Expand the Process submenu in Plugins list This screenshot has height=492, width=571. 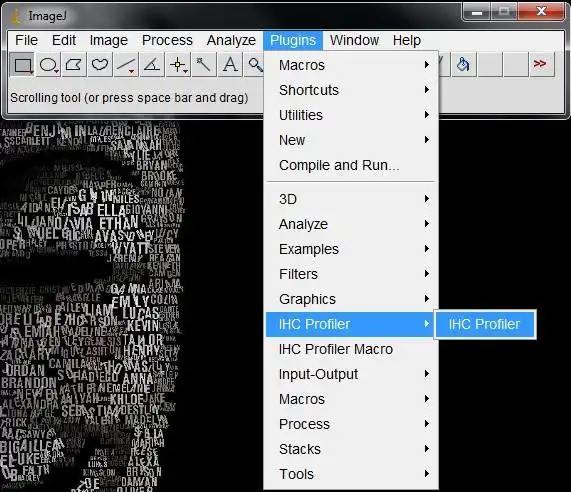[351, 424]
